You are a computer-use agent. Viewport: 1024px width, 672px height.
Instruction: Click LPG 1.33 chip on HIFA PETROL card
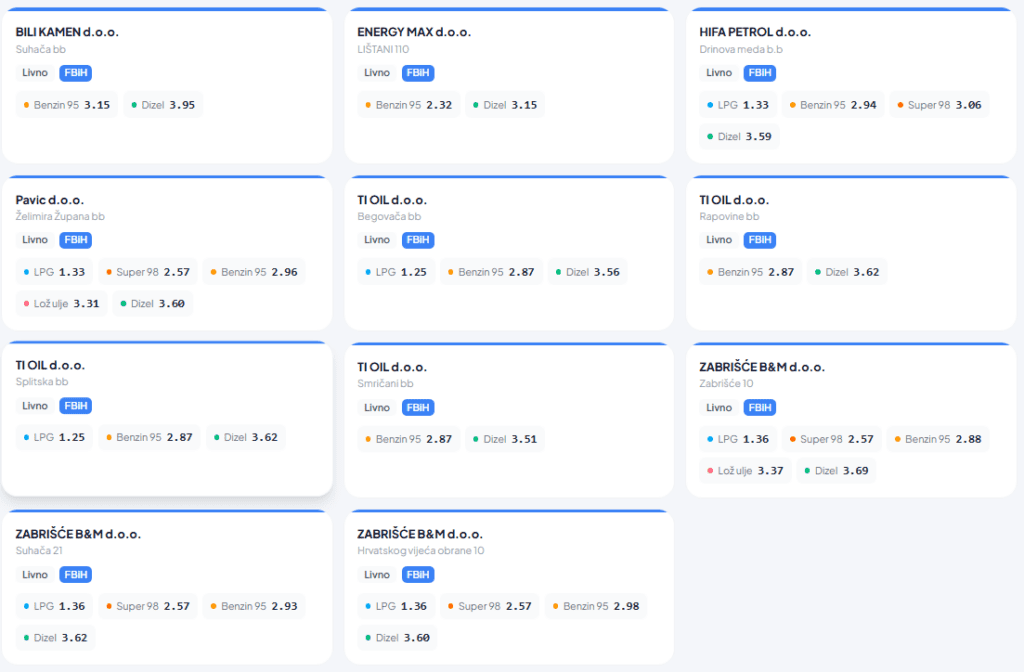click(x=738, y=105)
